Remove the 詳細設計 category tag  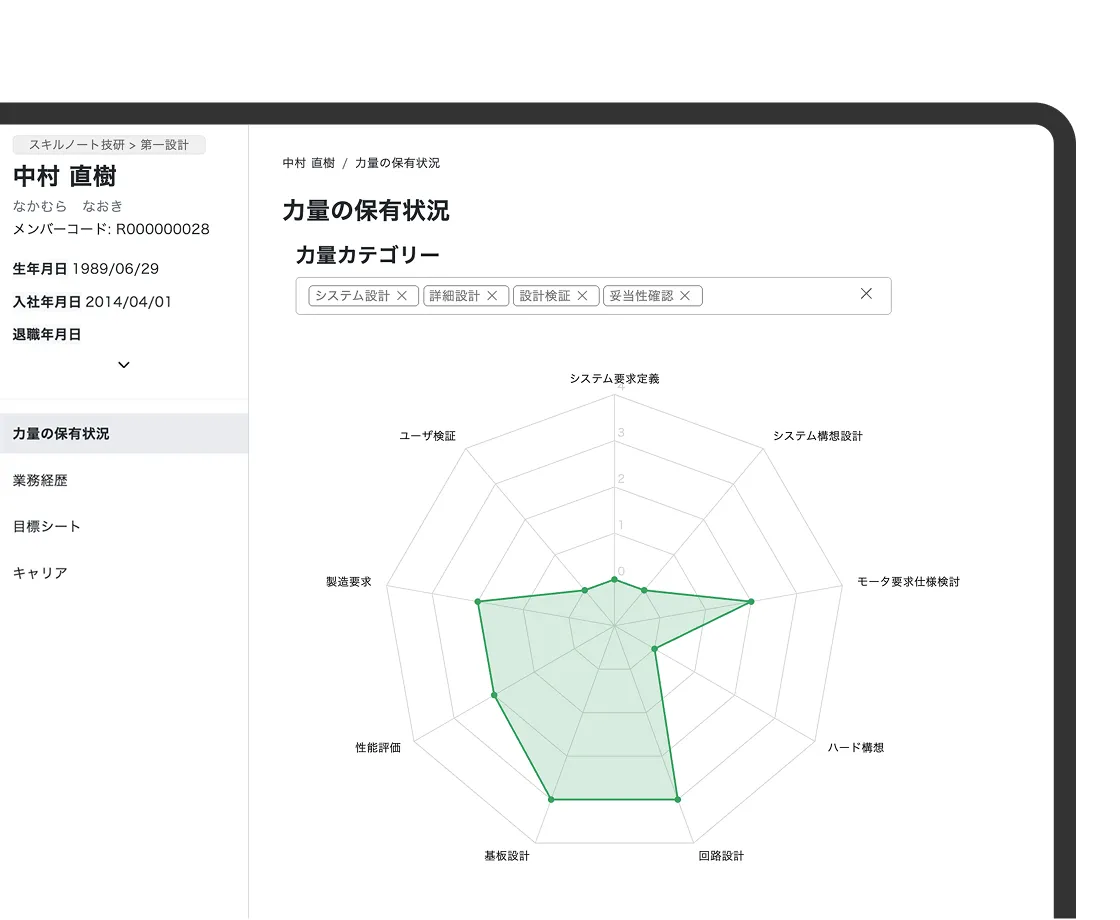(x=492, y=296)
